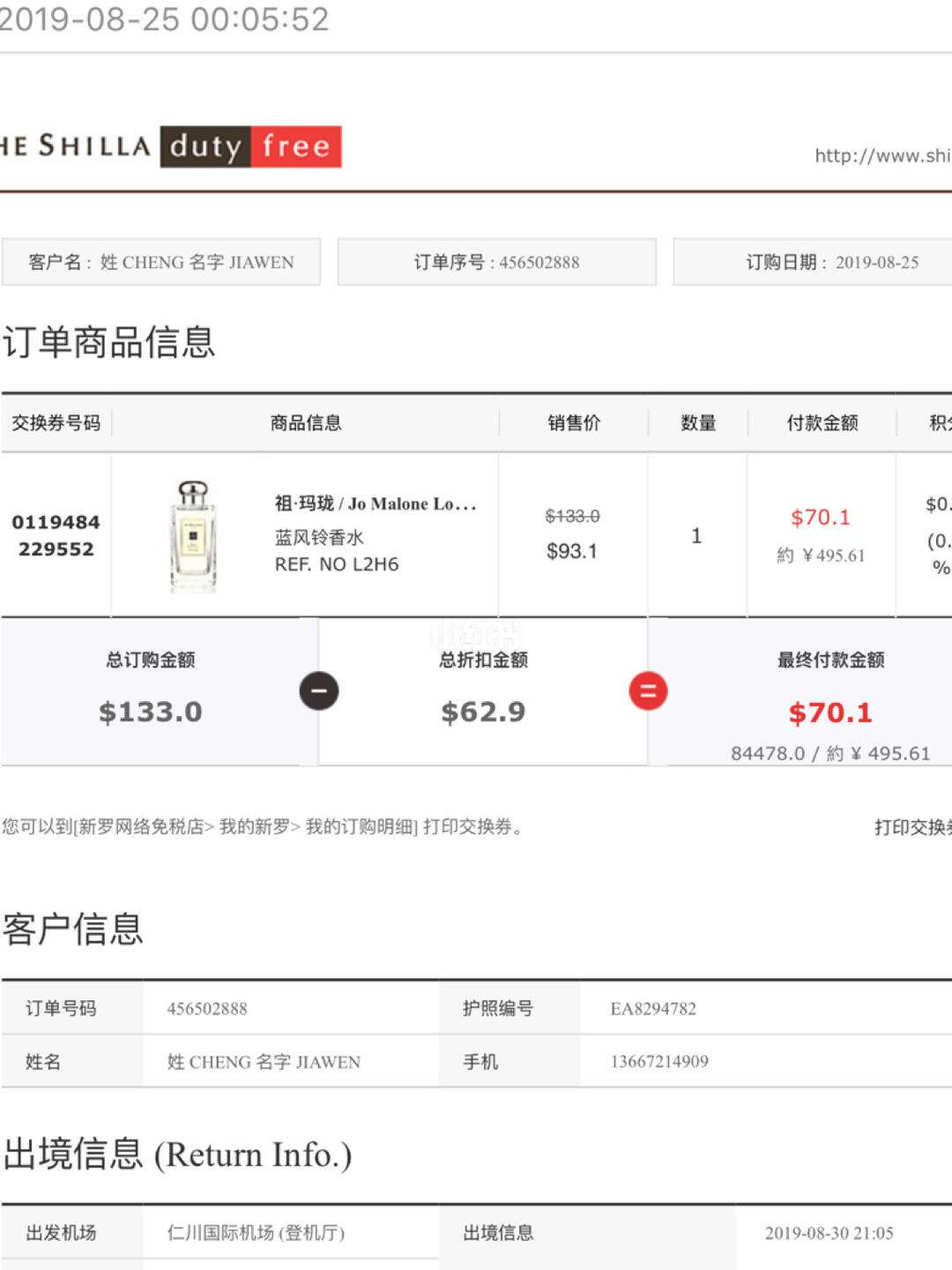Click product description 蓝风铃香水

(319, 537)
